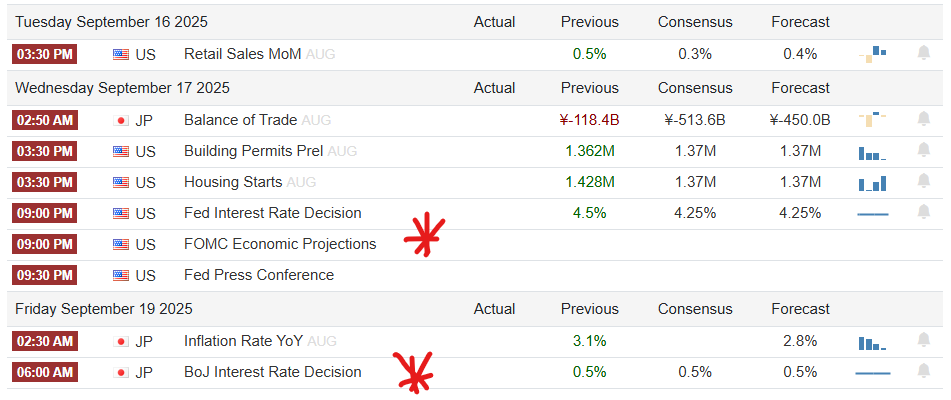The height and width of the screenshot is (400, 951).
Task: Open the Fed Press Conference event
Action: coord(259,275)
